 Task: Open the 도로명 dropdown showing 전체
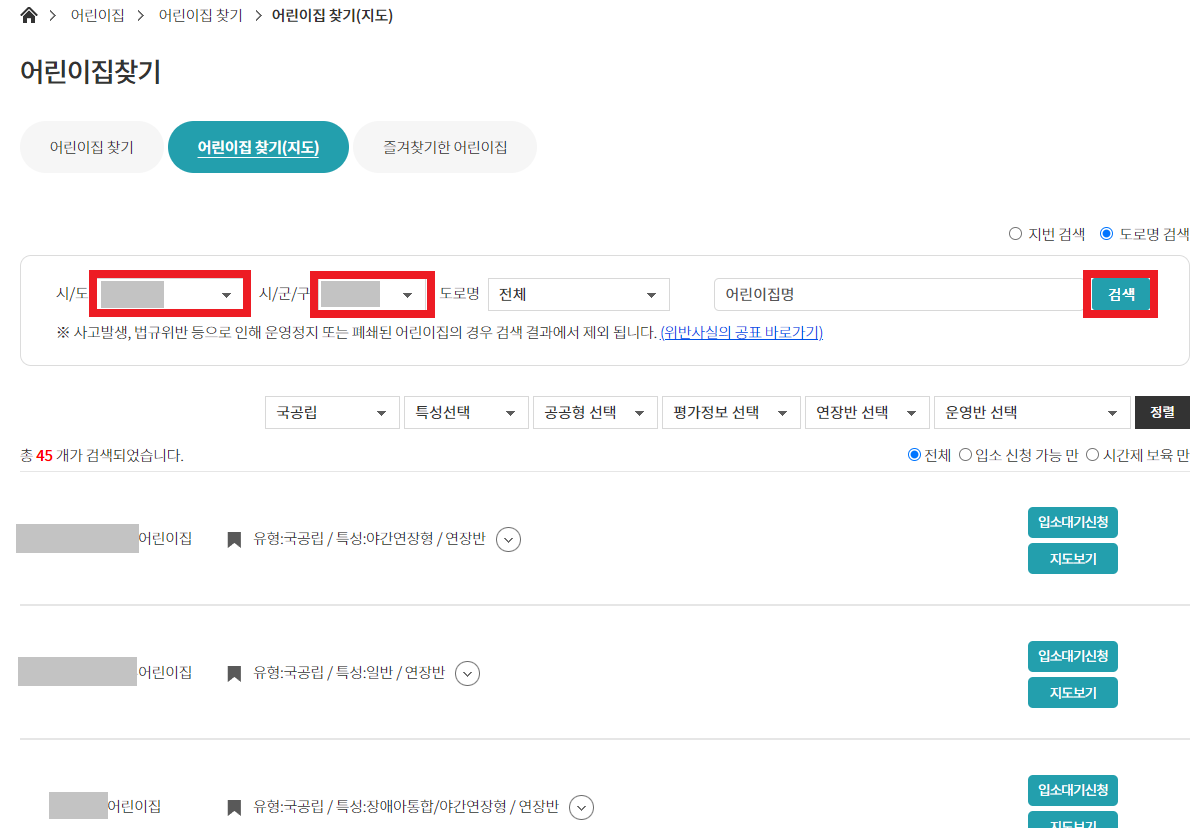coord(578,294)
